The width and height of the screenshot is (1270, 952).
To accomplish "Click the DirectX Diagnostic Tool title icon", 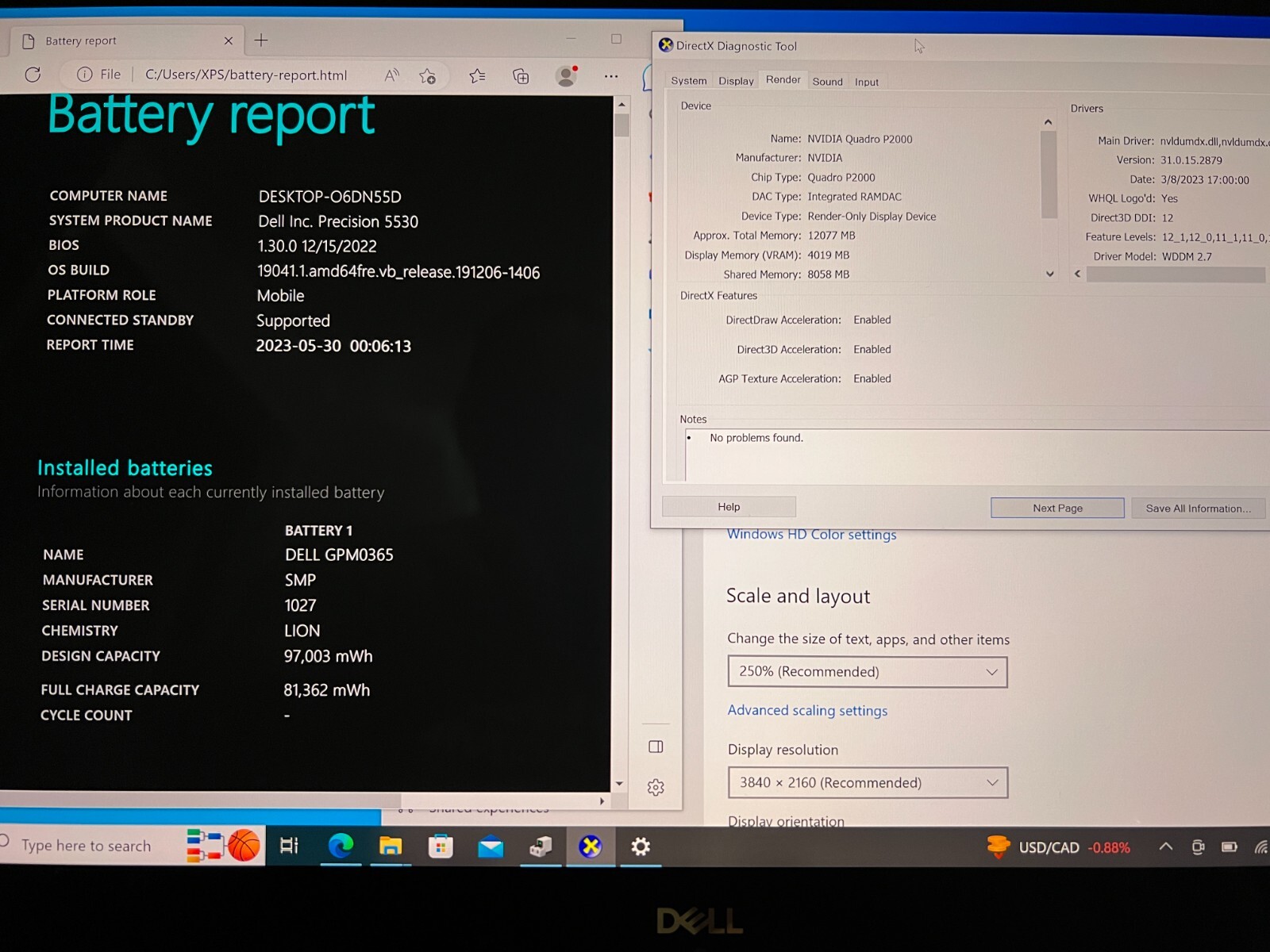I will (x=666, y=45).
